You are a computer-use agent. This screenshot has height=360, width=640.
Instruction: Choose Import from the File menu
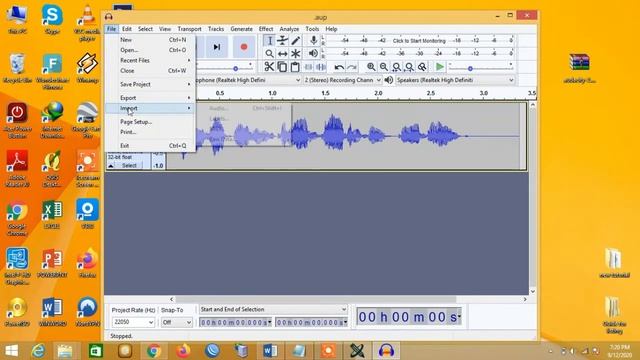[x=151, y=108]
